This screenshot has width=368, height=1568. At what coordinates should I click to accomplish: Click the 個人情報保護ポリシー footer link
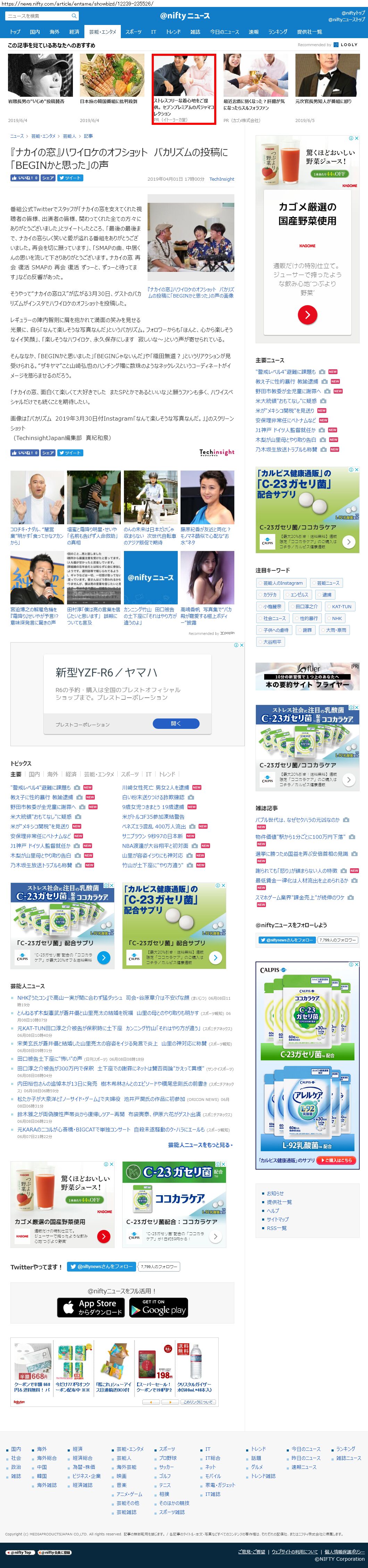[x=344, y=1552]
